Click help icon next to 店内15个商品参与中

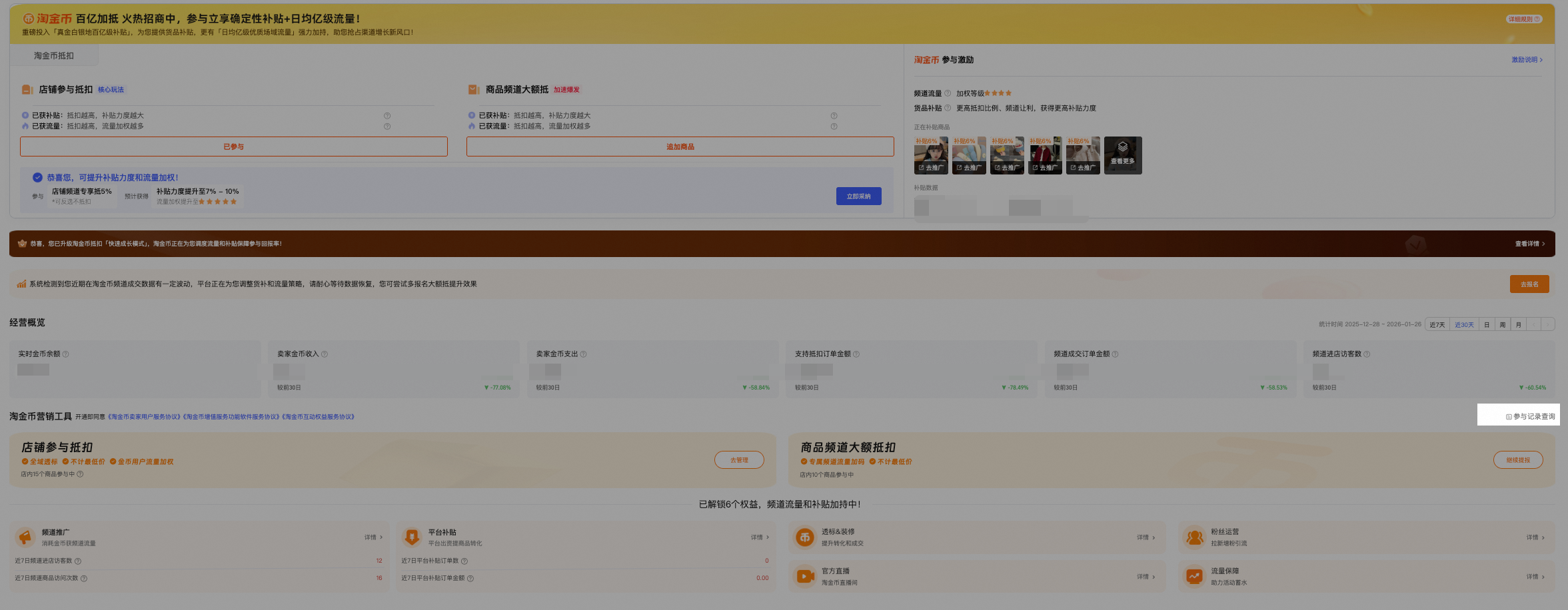point(80,474)
